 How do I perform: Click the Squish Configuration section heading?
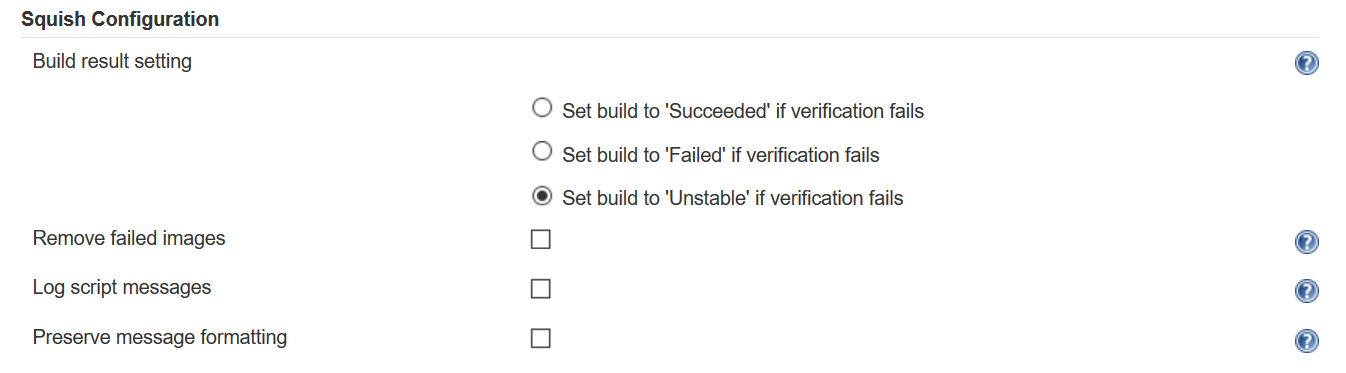click(x=120, y=19)
